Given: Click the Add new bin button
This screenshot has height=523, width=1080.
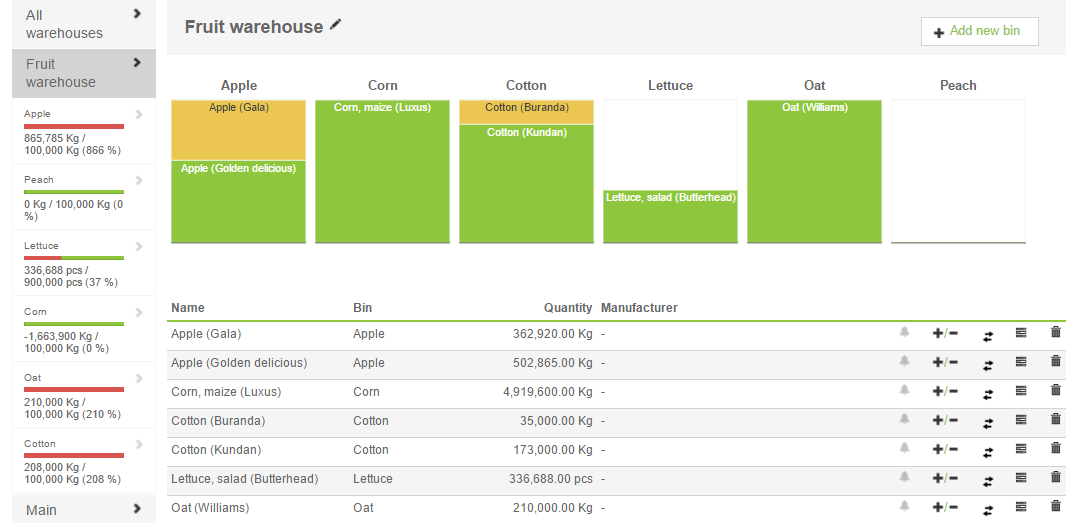Looking at the screenshot, I should (x=979, y=31).
